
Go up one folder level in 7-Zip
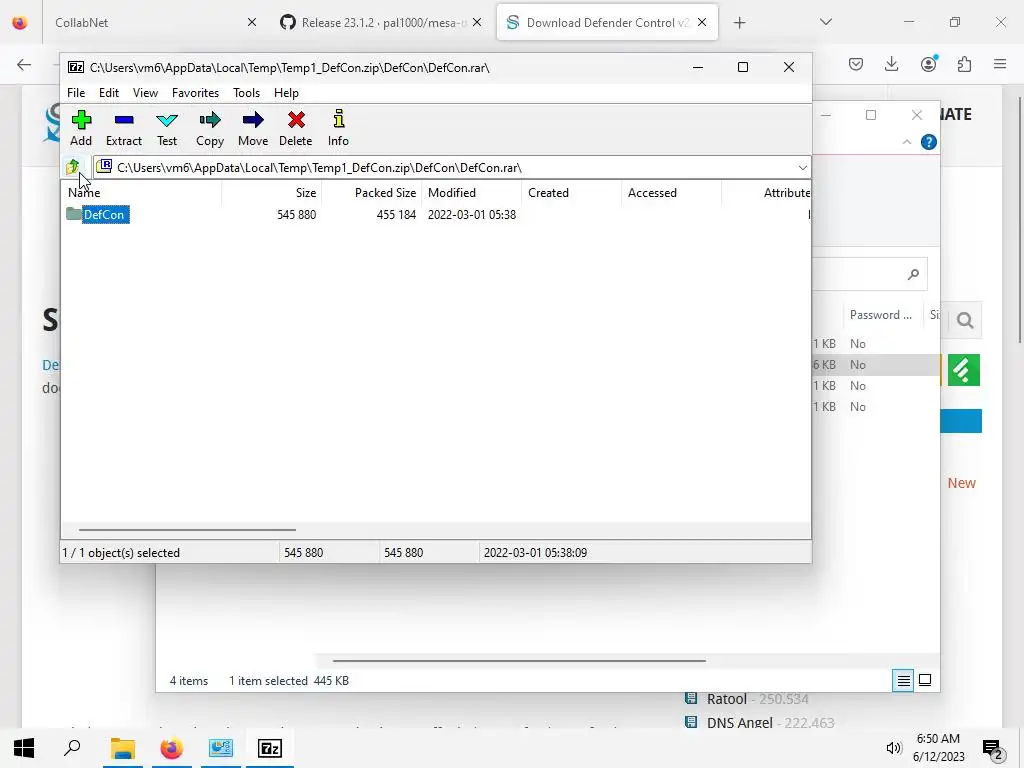click(x=72, y=167)
